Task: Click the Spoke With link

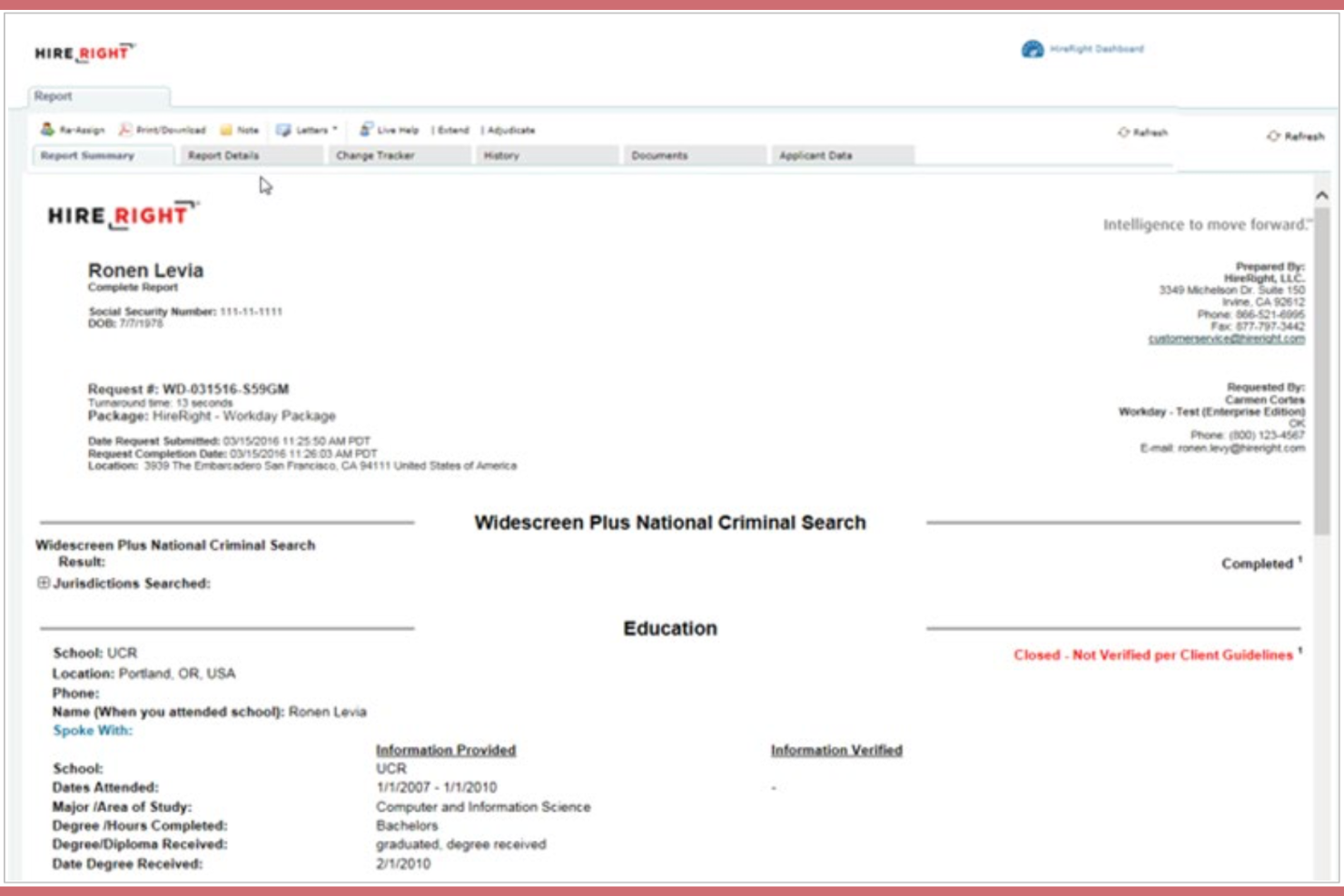Action: tap(93, 730)
